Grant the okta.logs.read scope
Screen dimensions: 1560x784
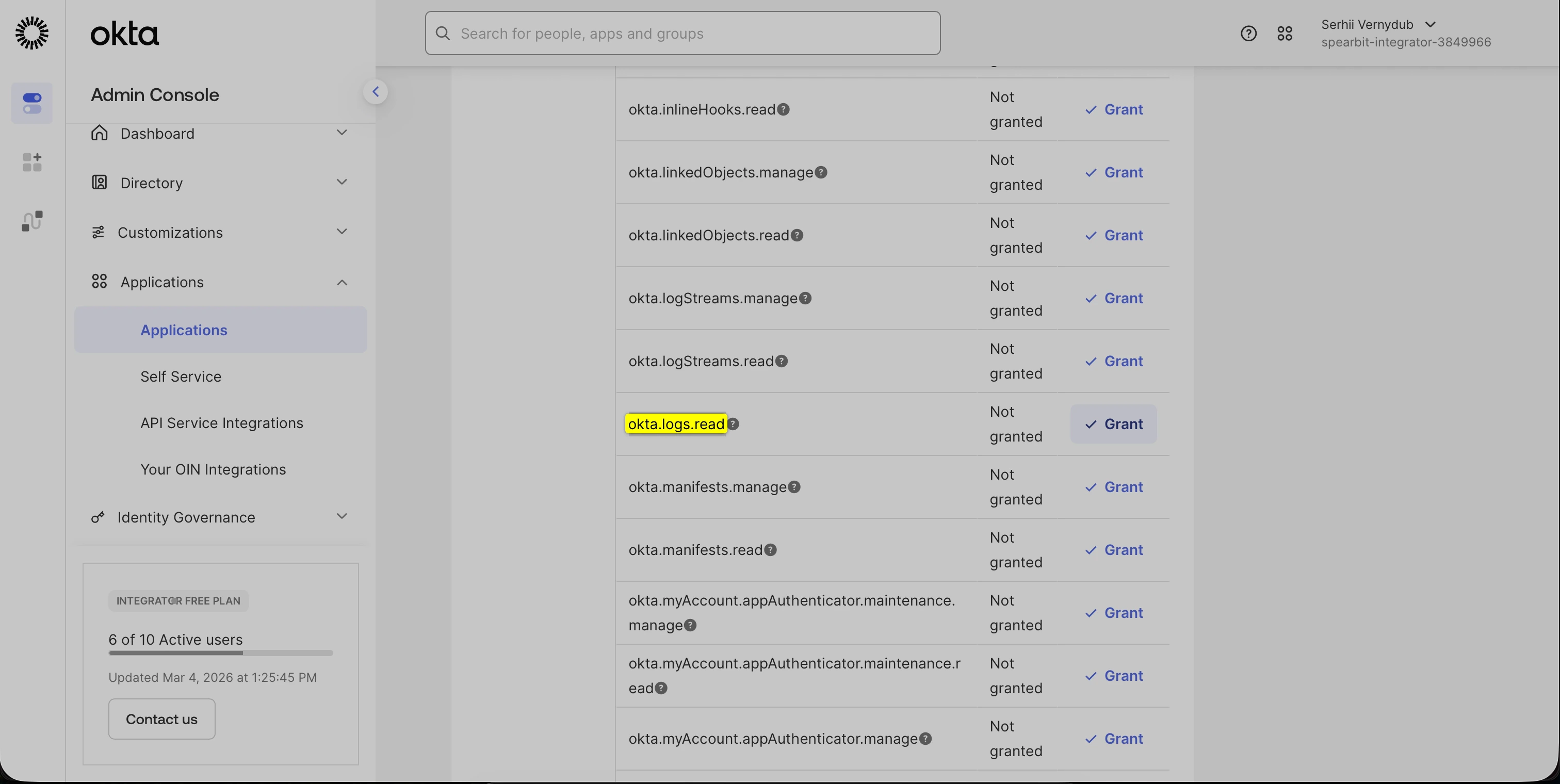point(1113,424)
